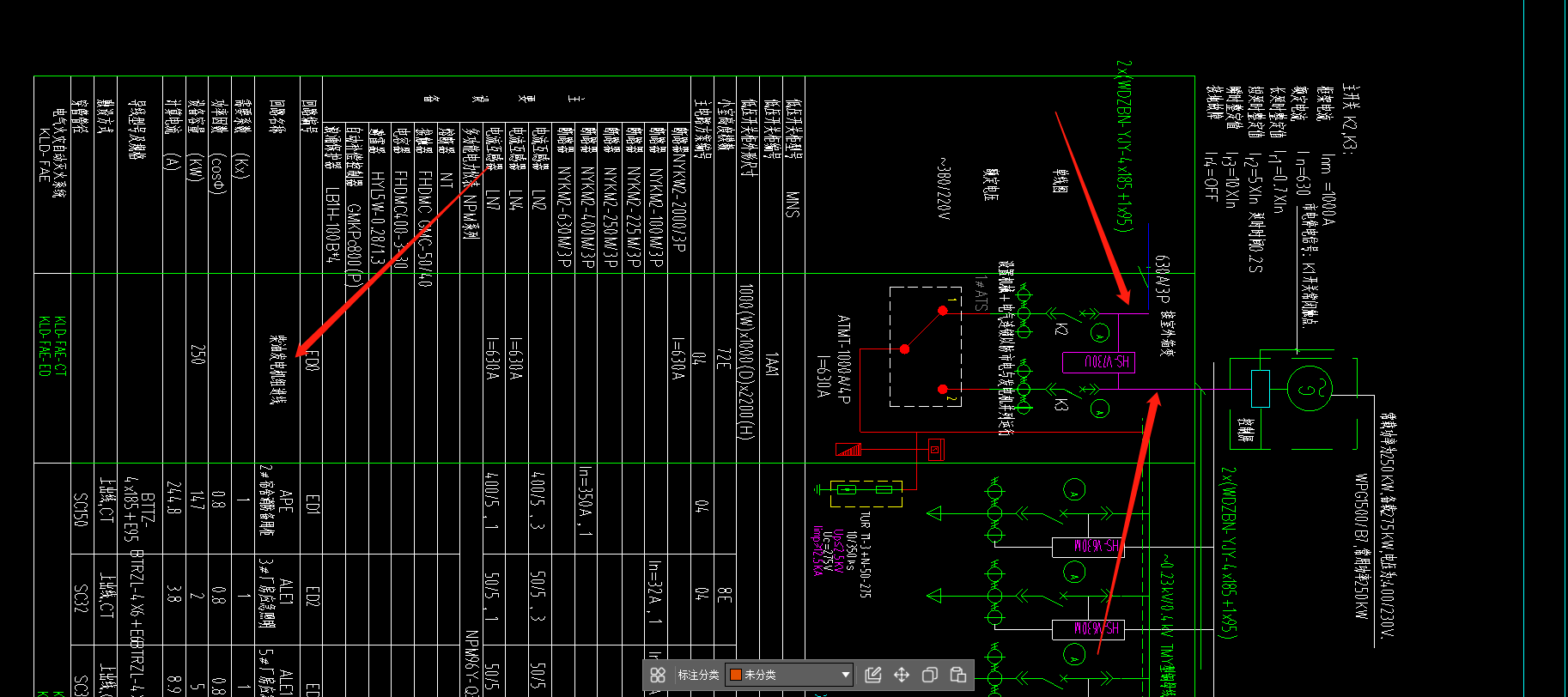1568x697 pixels.
Task: Click the 72E module height cell
Action: click(723, 360)
